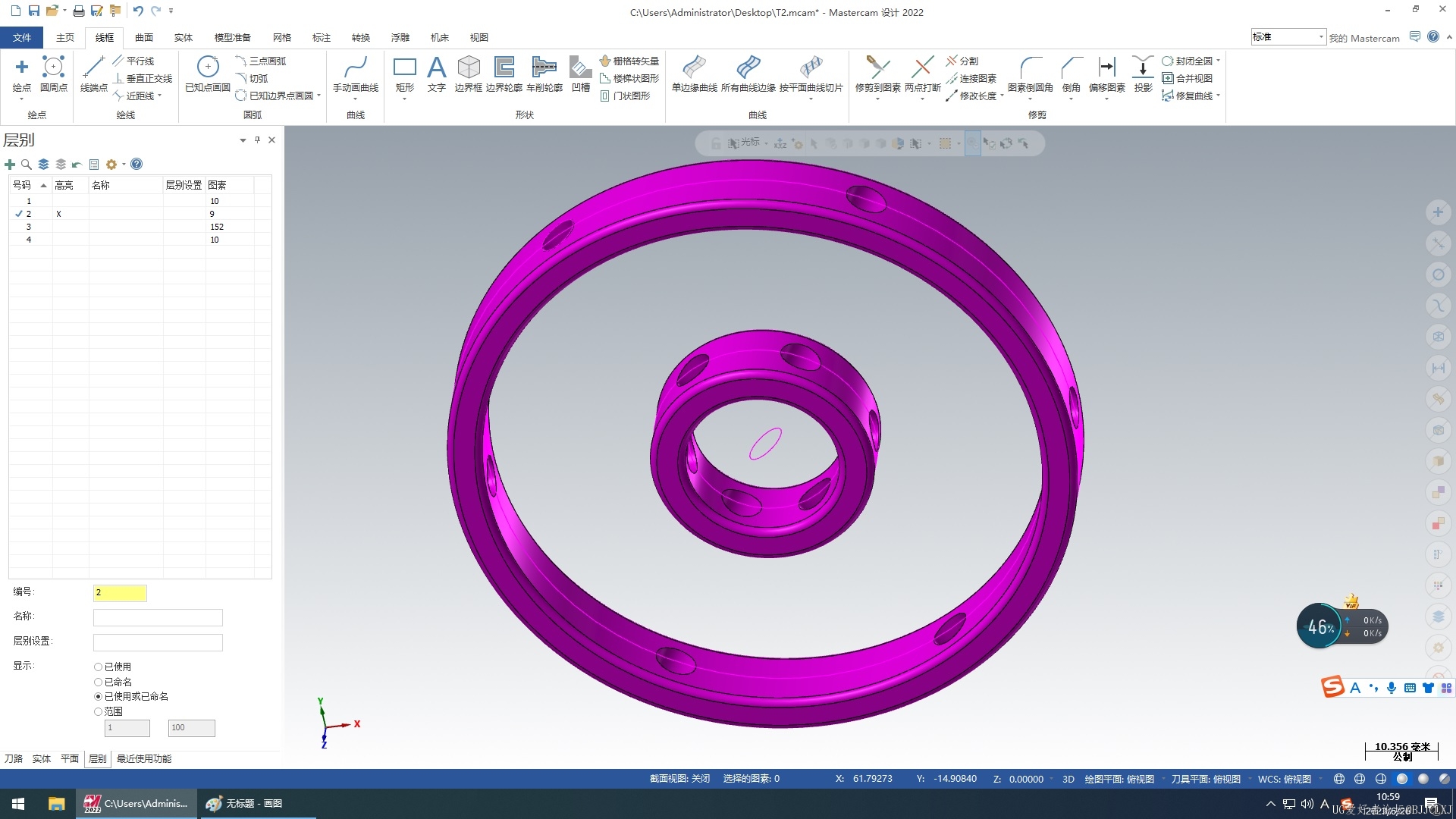
Task: Select 范围 range radio button
Action: [x=98, y=712]
